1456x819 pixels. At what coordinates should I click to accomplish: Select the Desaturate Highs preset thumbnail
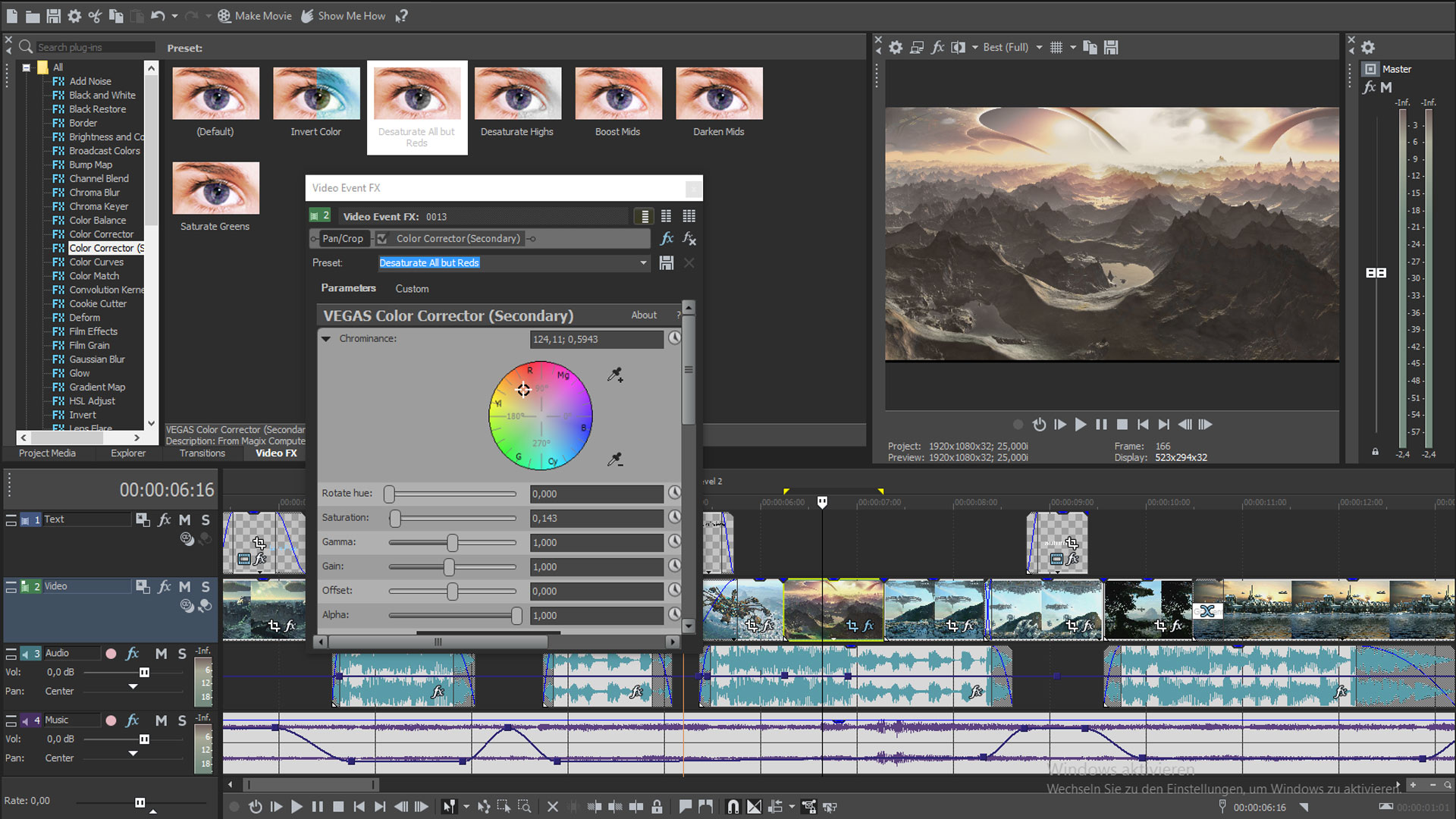(x=517, y=93)
